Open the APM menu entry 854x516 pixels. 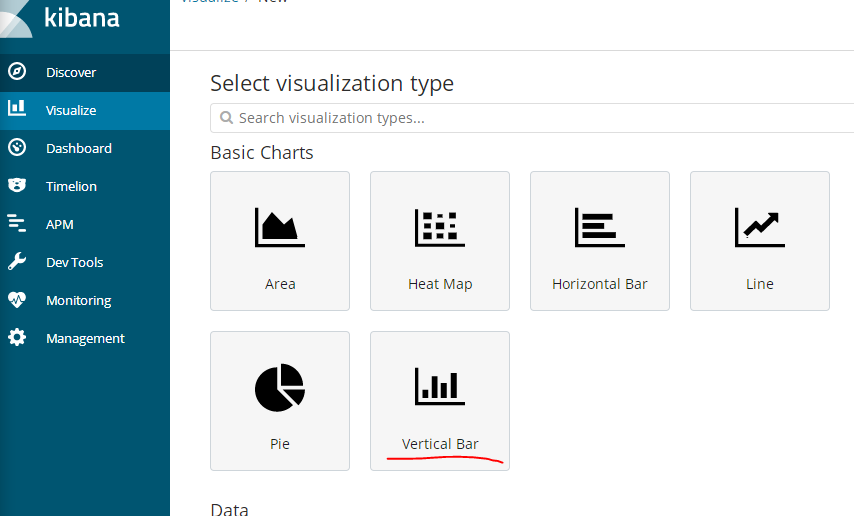(x=85, y=224)
